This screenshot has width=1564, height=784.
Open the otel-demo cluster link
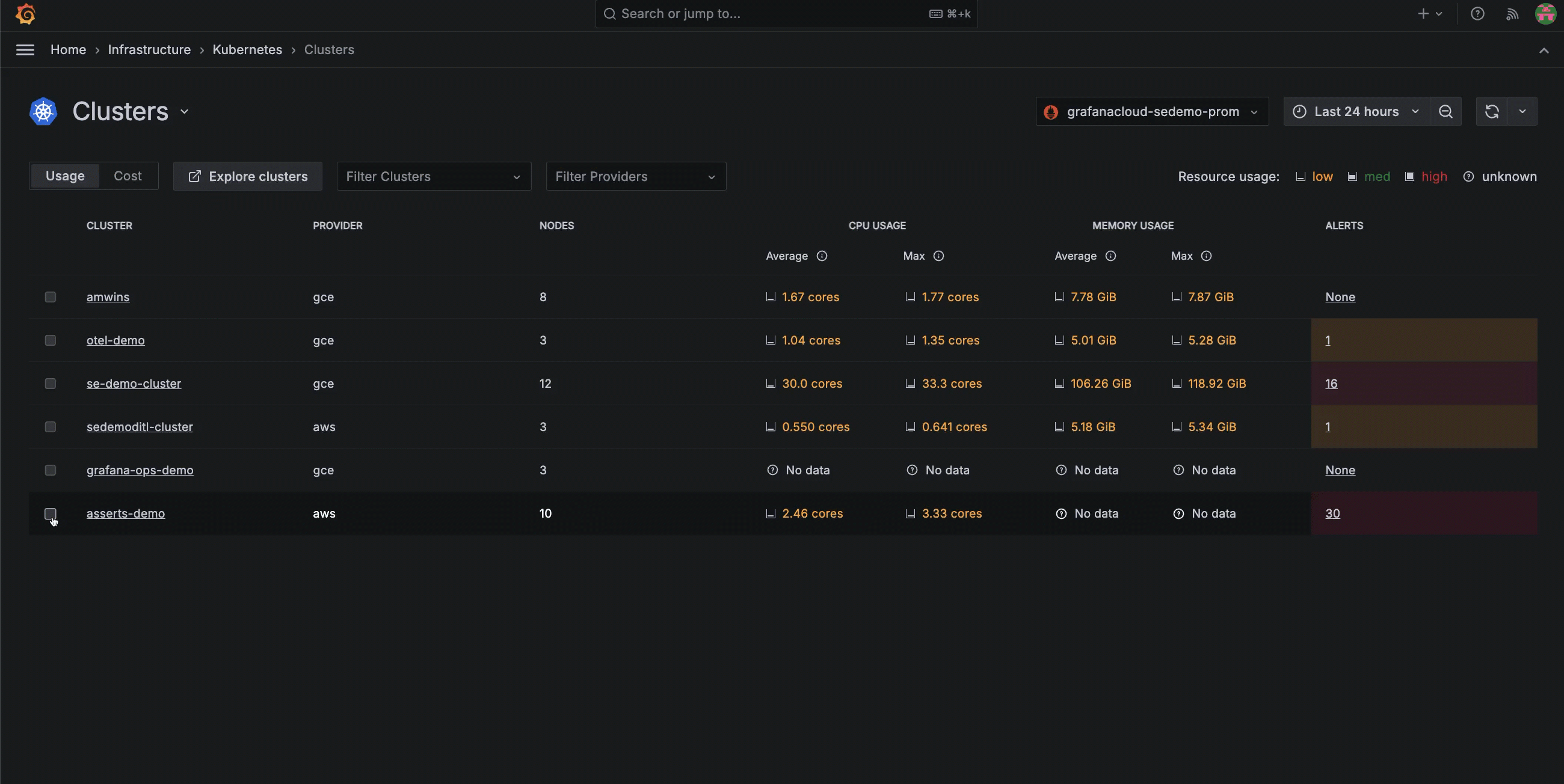[115, 340]
